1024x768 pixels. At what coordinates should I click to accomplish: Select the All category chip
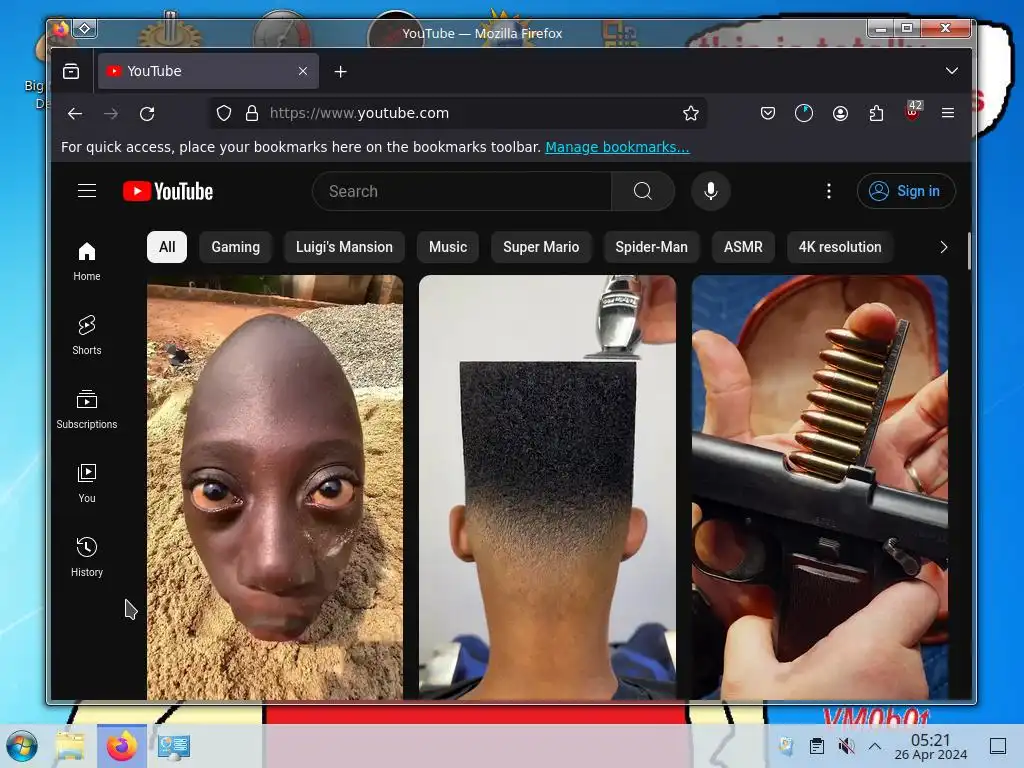click(167, 247)
